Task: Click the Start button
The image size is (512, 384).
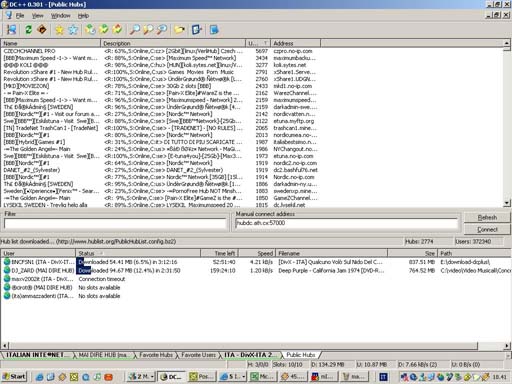Action: (14, 377)
